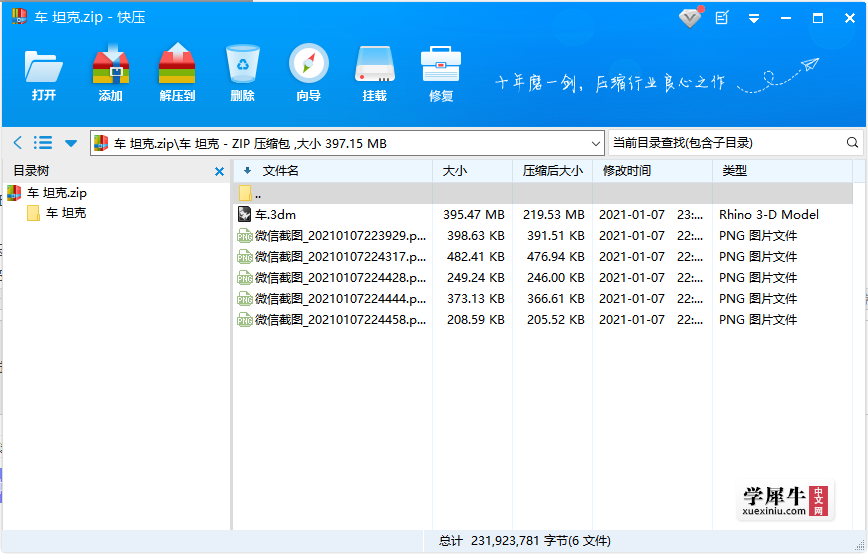
Task: Select 车 坦克.zip root in tree
Action: pos(47,193)
